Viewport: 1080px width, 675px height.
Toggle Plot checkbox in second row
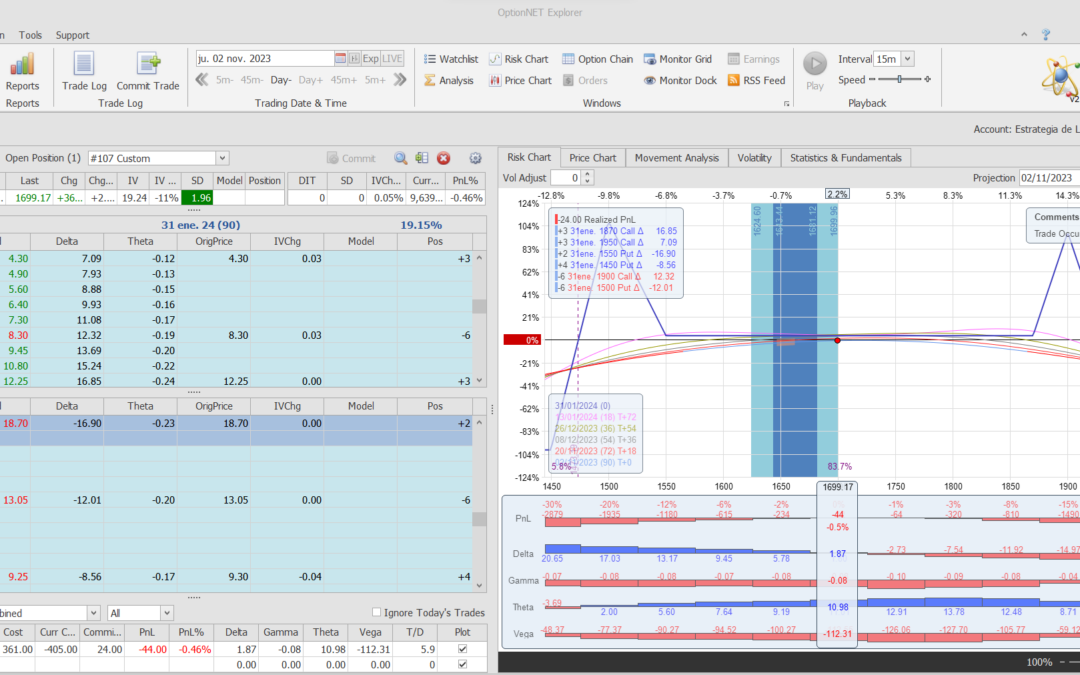click(461, 664)
